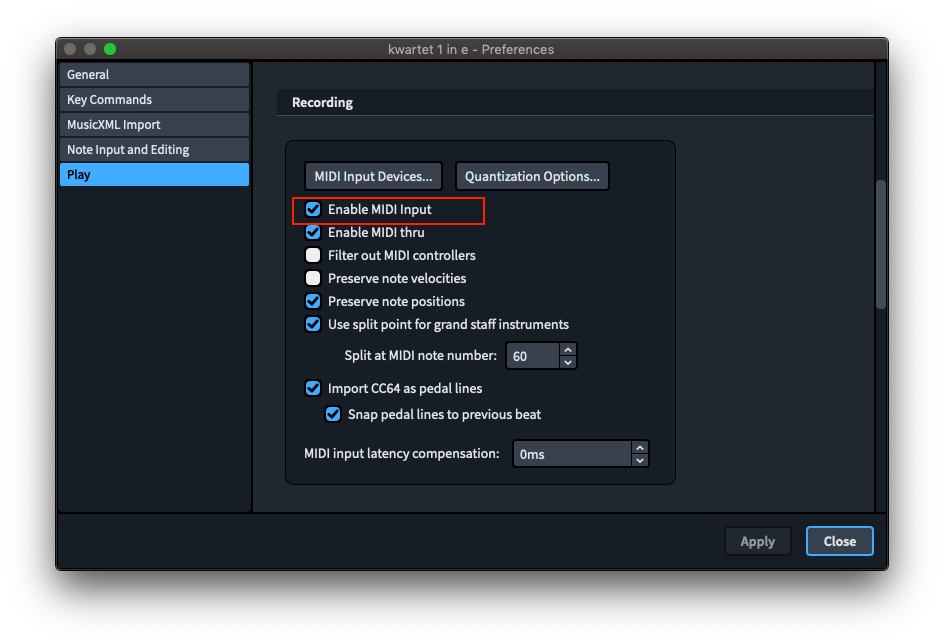944x644 pixels.
Task: Apply the preference changes
Action: tap(757, 541)
